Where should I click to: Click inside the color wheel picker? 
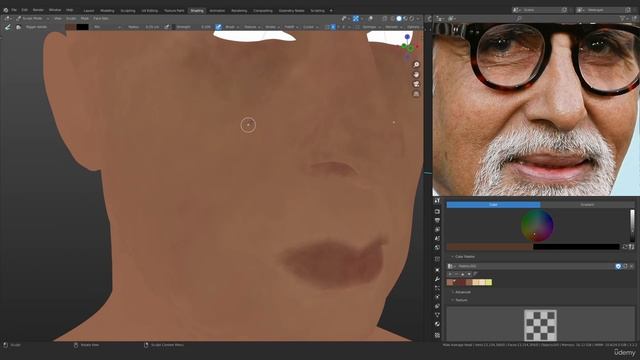point(537,226)
